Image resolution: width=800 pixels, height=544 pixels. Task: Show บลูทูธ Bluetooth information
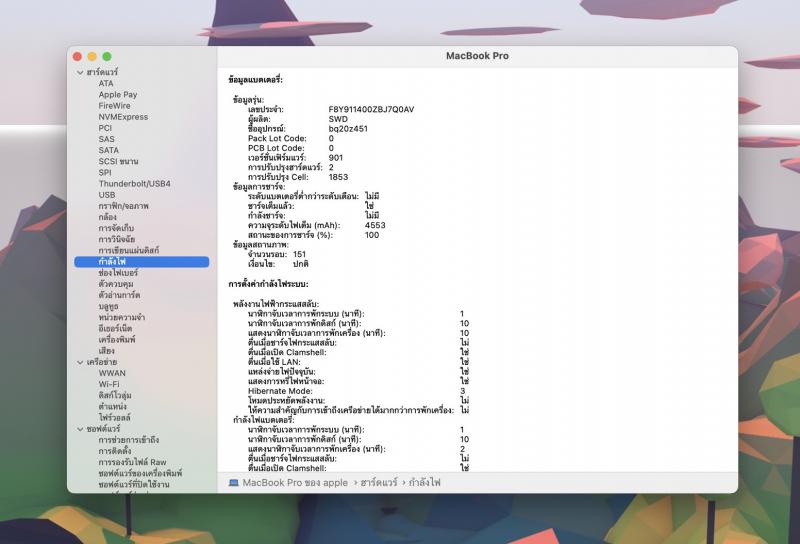click(x=108, y=306)
